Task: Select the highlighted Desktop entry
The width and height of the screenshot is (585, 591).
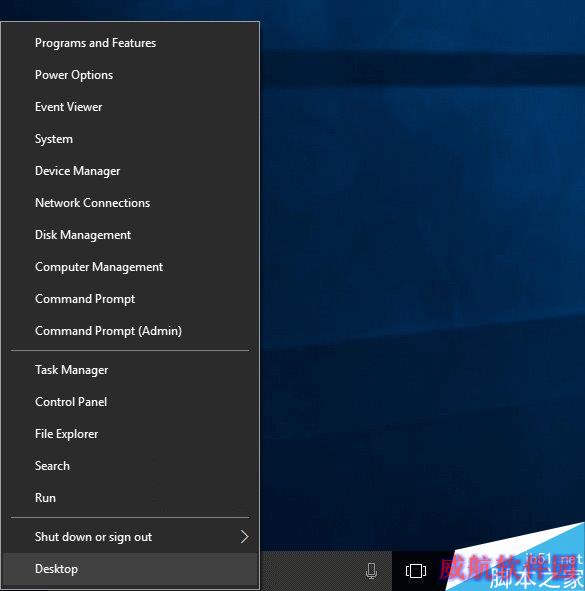Action: (x=130, y=569)
